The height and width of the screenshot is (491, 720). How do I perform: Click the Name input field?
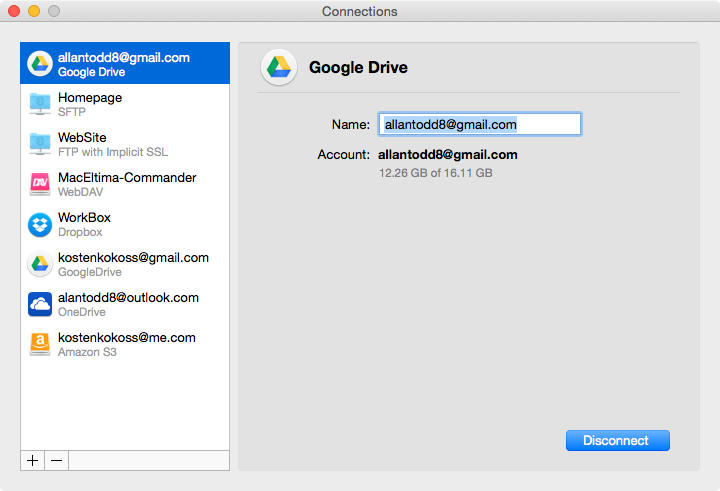480,124
